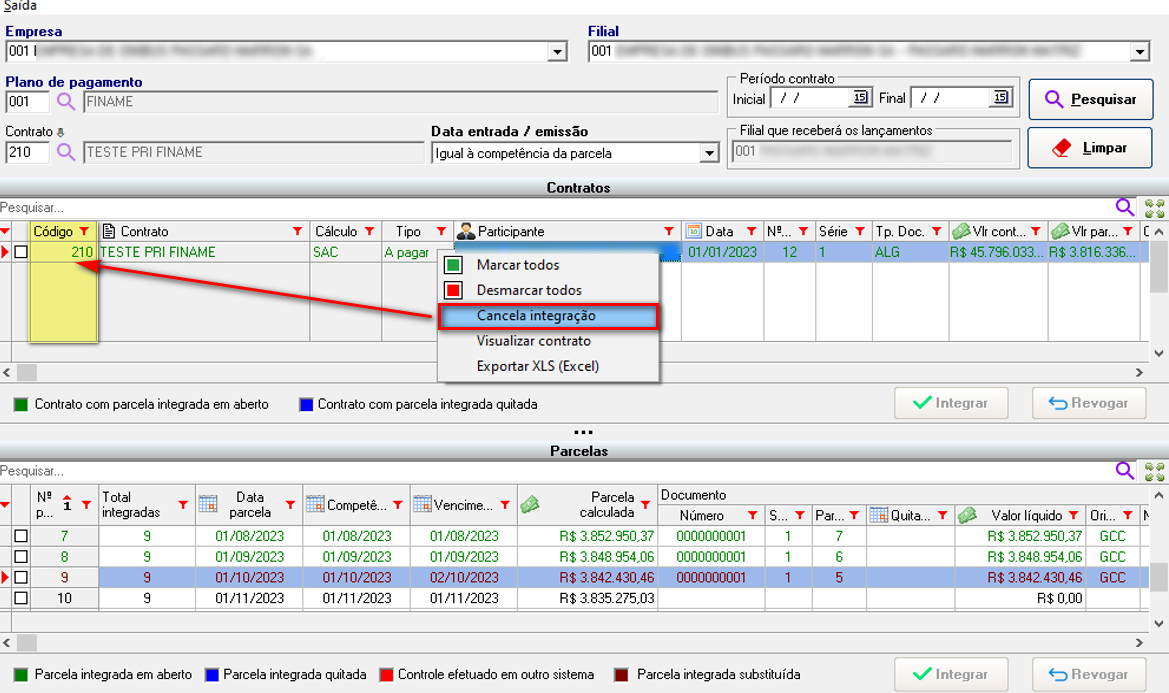Click the 02/10/2023 vencimento cell
Image resolution: width=1169 pixels, height=693 pixels.
click(x=464, y=578)
